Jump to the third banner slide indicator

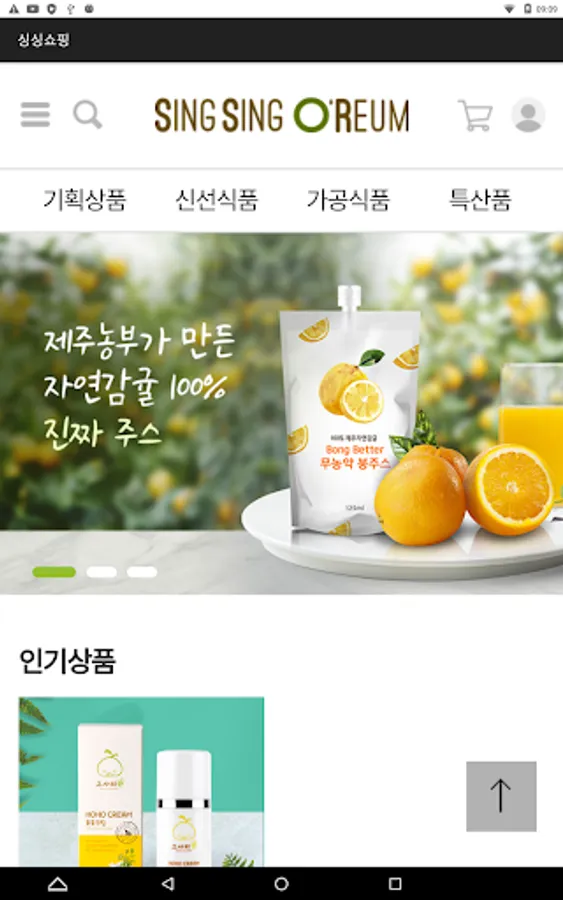[x=142, y=572]
